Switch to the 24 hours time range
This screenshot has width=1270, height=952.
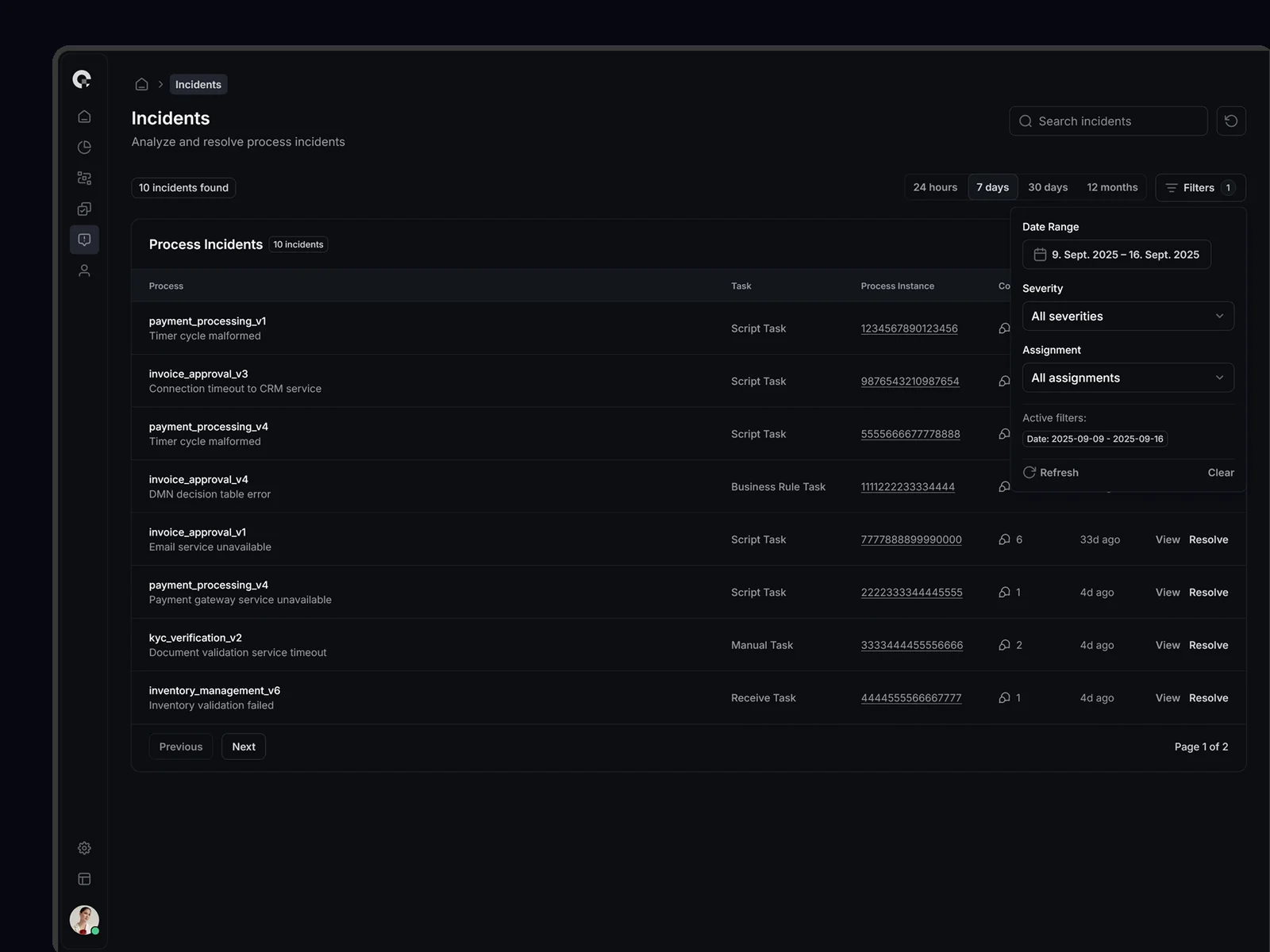click(x=935, y=188)
